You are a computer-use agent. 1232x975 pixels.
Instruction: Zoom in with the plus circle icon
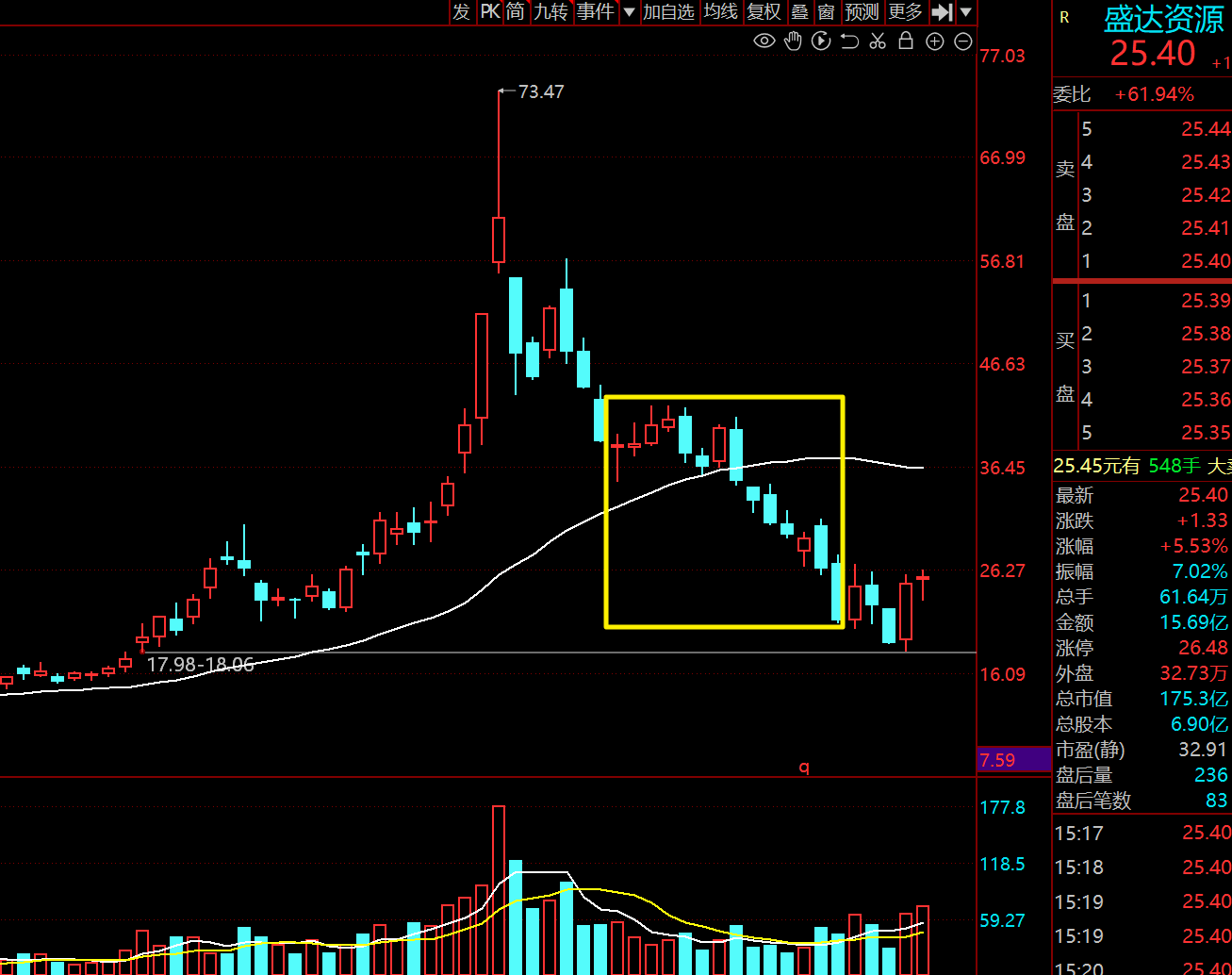coord(935,41)
